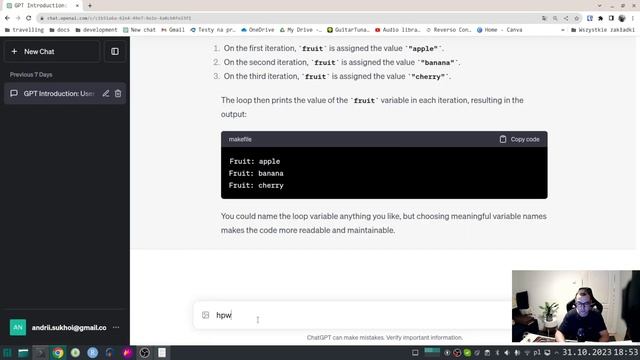The width and height of the screenshot is (640, 360).
Task: Open the Audio libra... bookmark
Action: coord(398,30)
